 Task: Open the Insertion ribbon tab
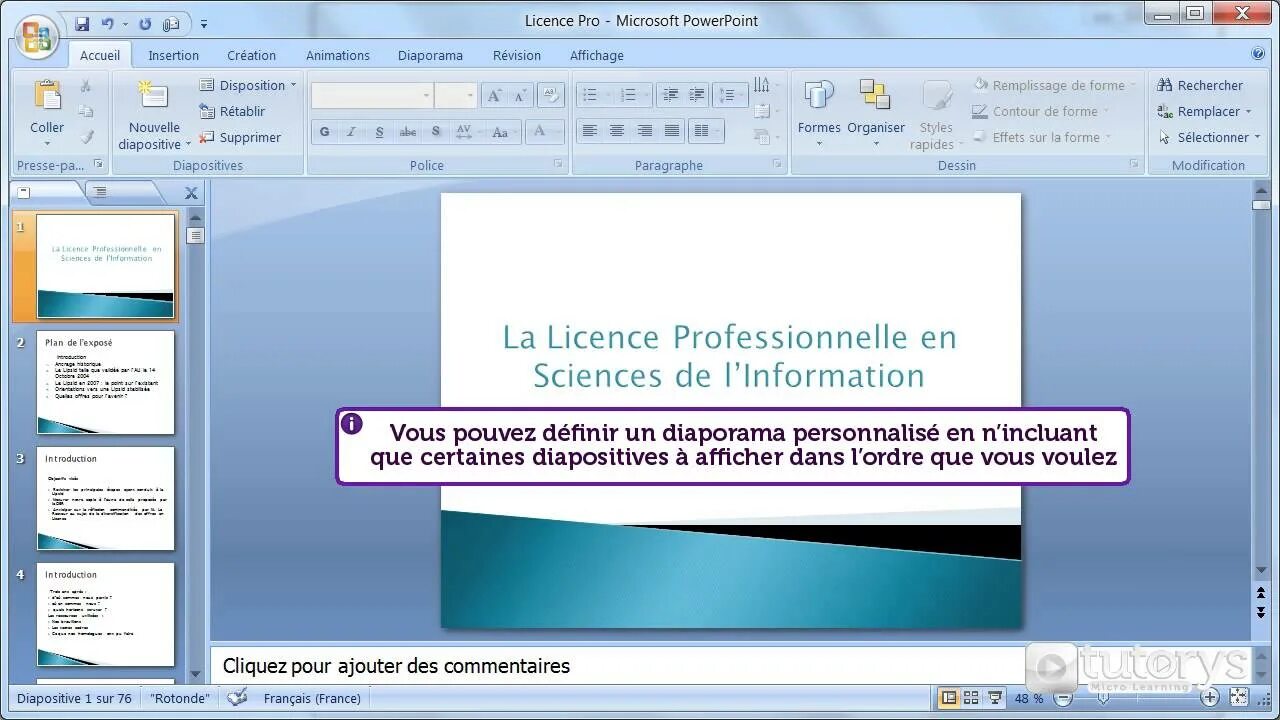point(174,55)
